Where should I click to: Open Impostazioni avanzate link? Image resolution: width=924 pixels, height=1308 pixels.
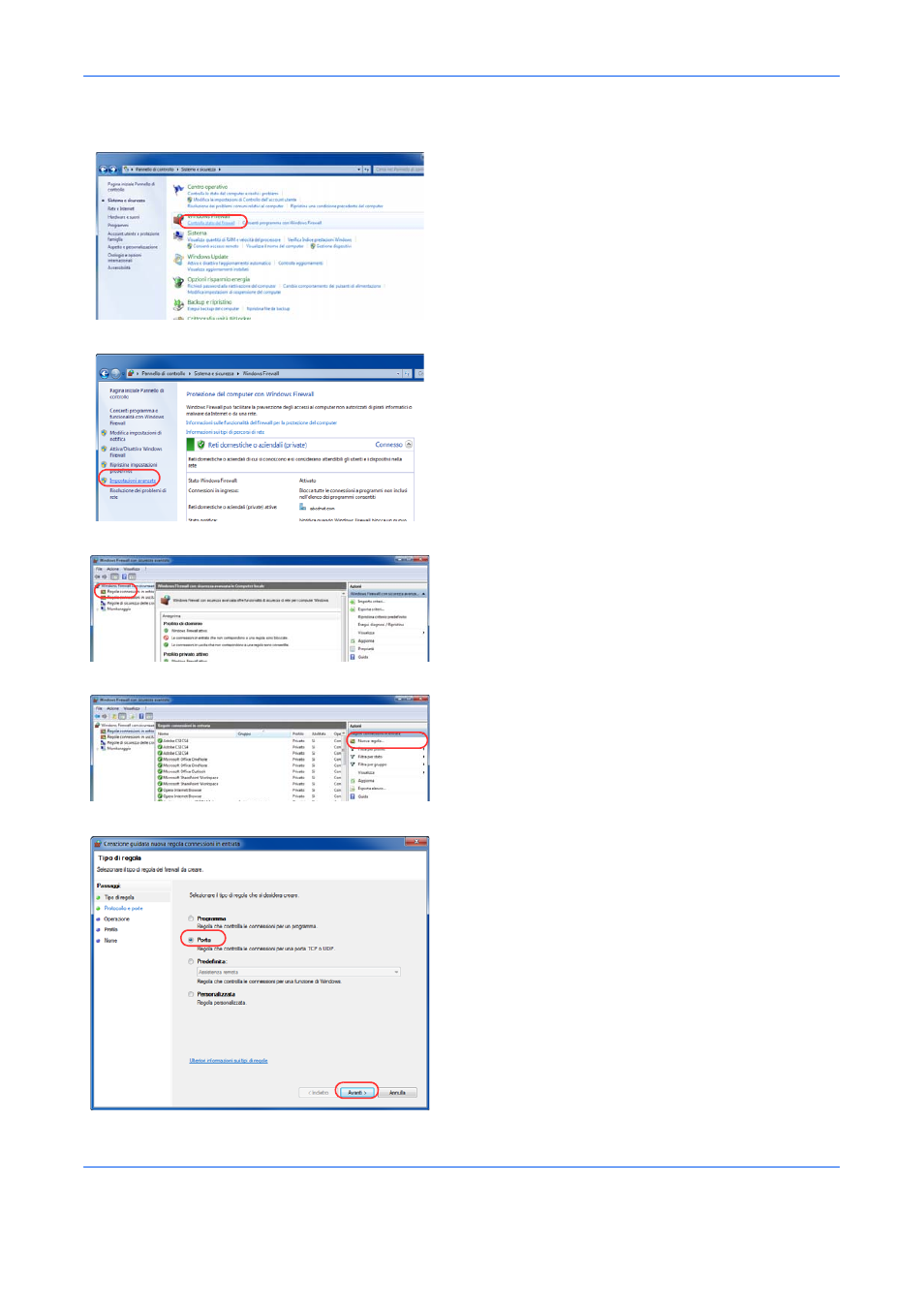[x=133, y=481]
